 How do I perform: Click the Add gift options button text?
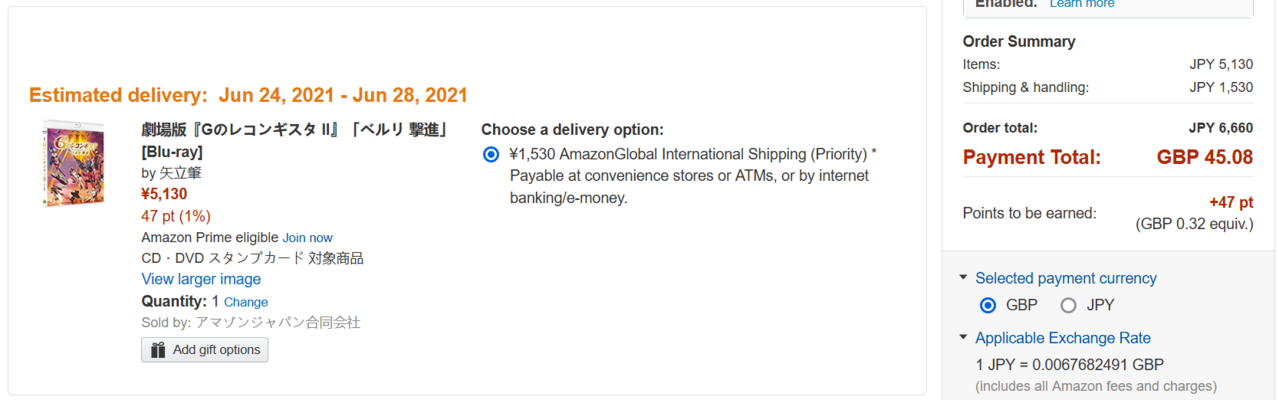[216, 350]
